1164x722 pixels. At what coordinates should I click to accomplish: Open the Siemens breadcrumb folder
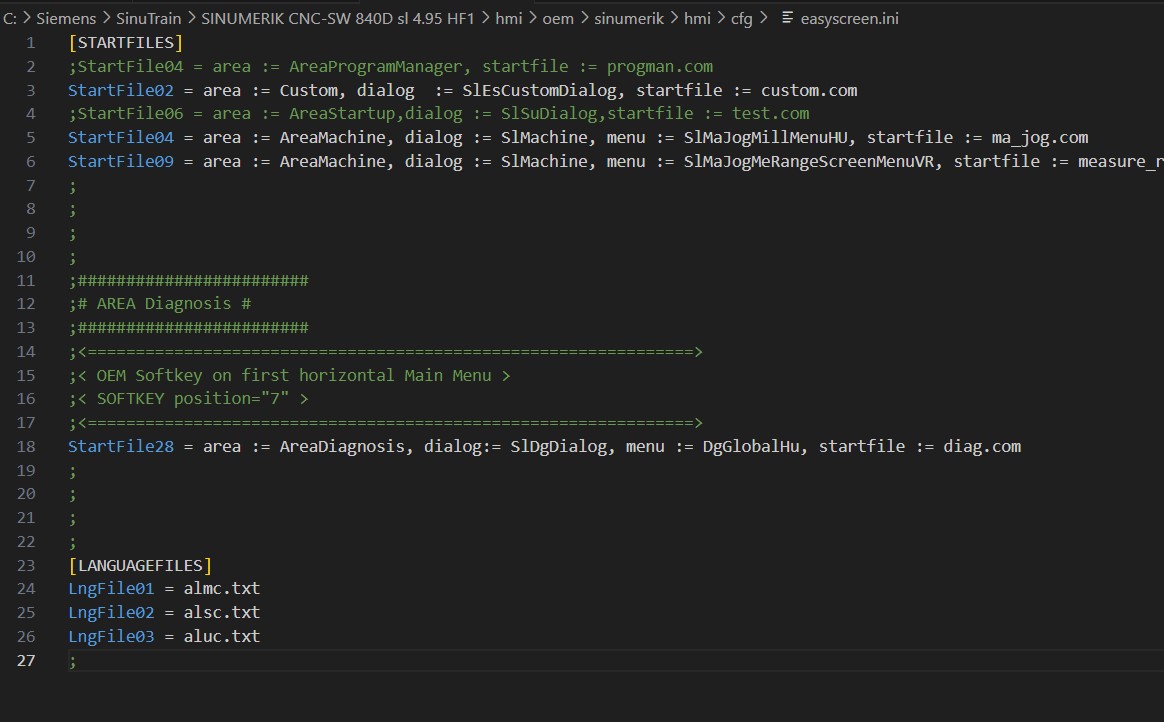click(x=66, y=19)
